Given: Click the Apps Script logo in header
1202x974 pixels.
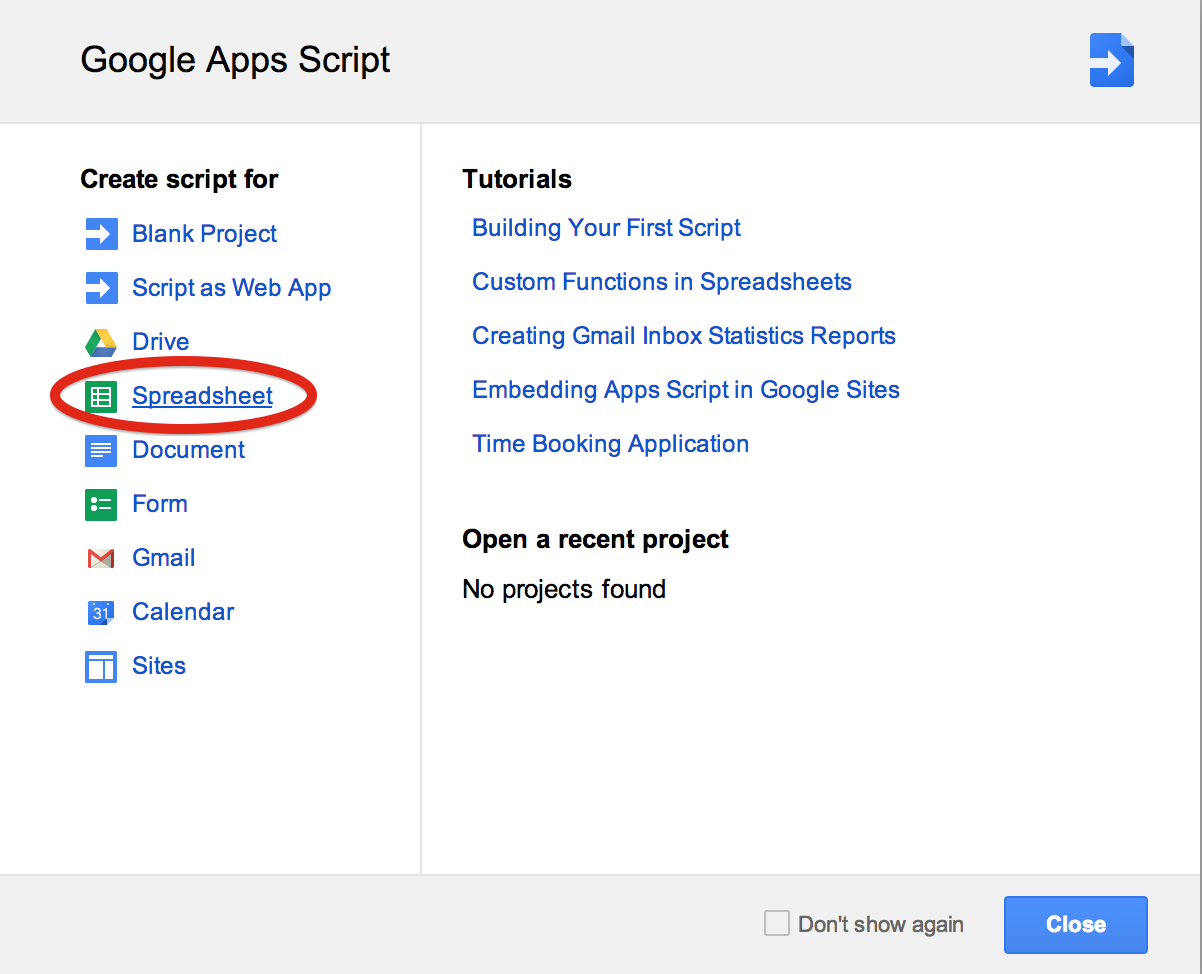Looking at the screenshot, I should (x=1111, y=60).
